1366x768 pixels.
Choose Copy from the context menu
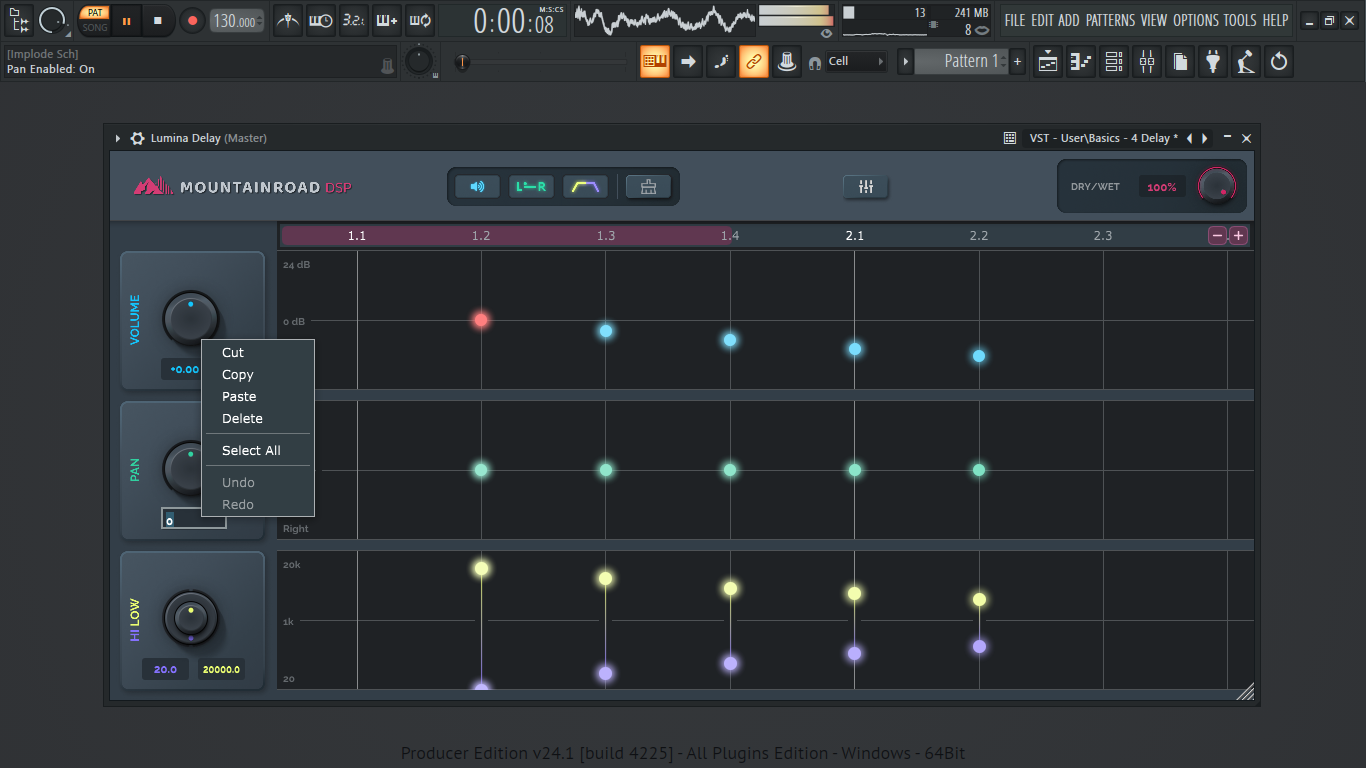pos(258,374)
